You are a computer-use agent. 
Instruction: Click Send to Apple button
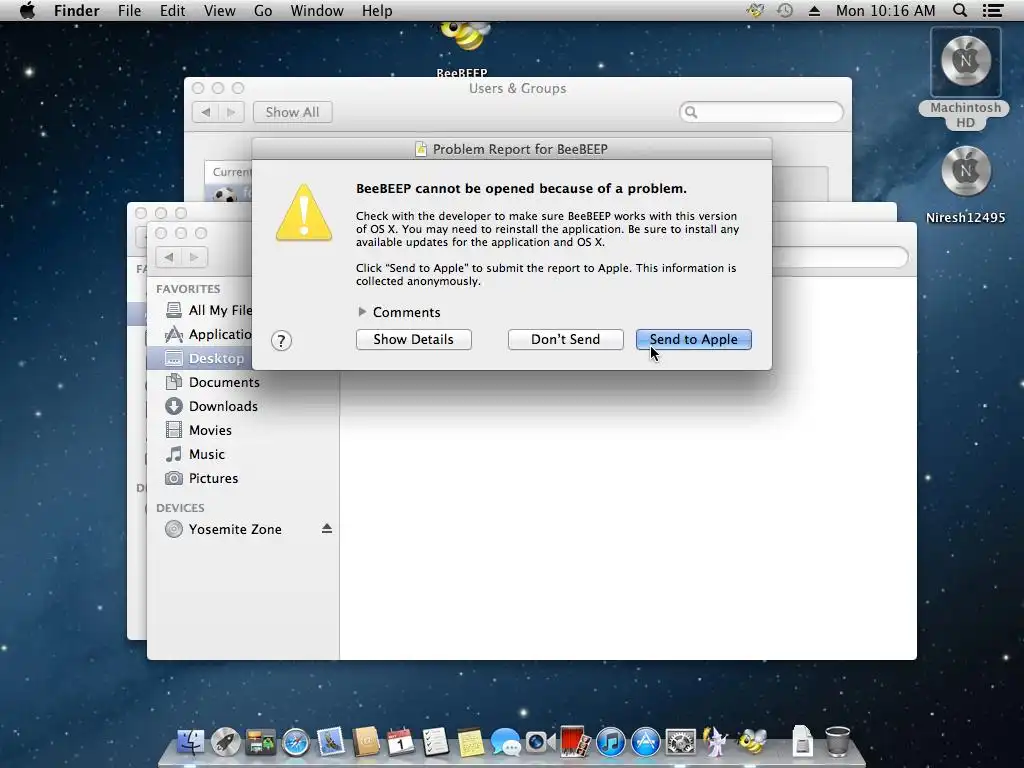[694, 340]
